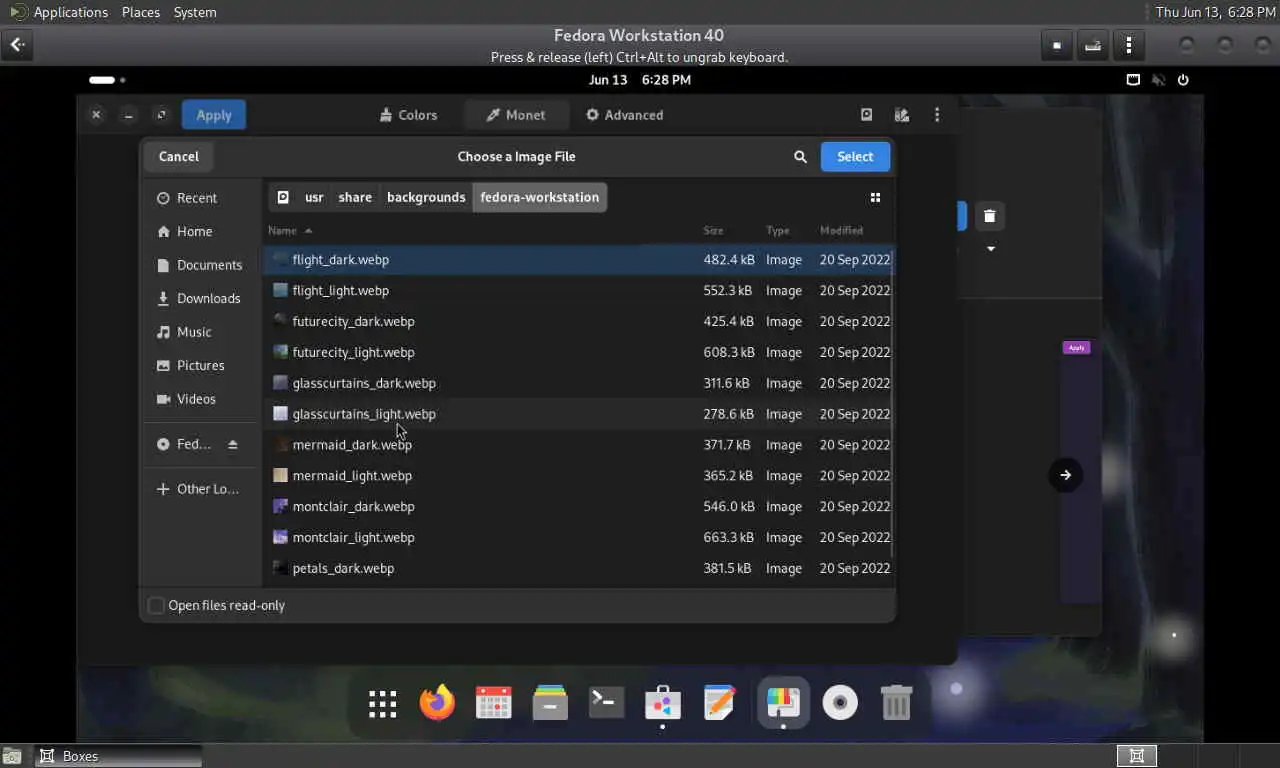The height and width of the screenshot is (768, 1280).
Task: Click the presets manager icon in the header bar
Action: 902,115
